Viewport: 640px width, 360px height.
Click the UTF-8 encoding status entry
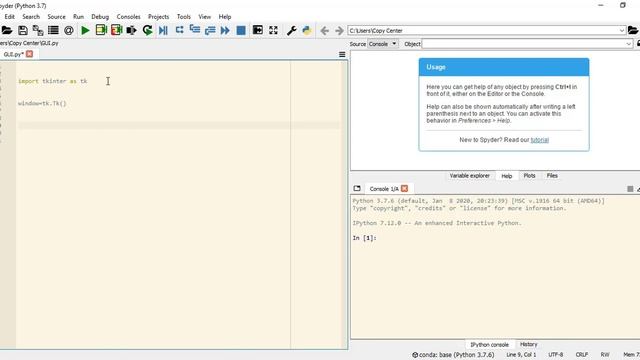[x=556, y=355]
